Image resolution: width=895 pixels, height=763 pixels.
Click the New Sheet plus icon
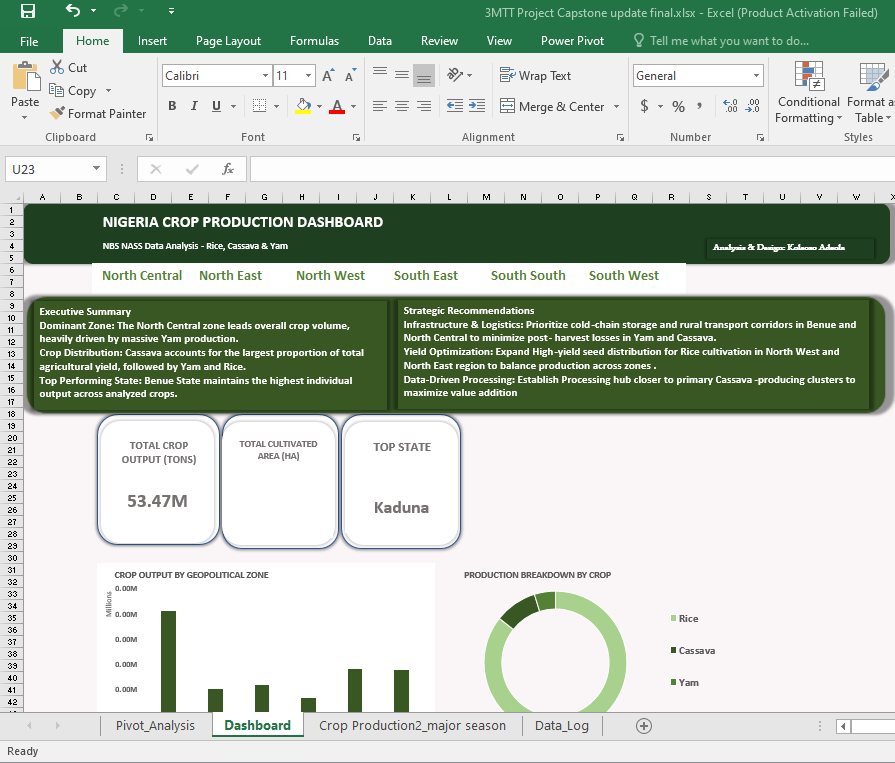click(644, 726)
